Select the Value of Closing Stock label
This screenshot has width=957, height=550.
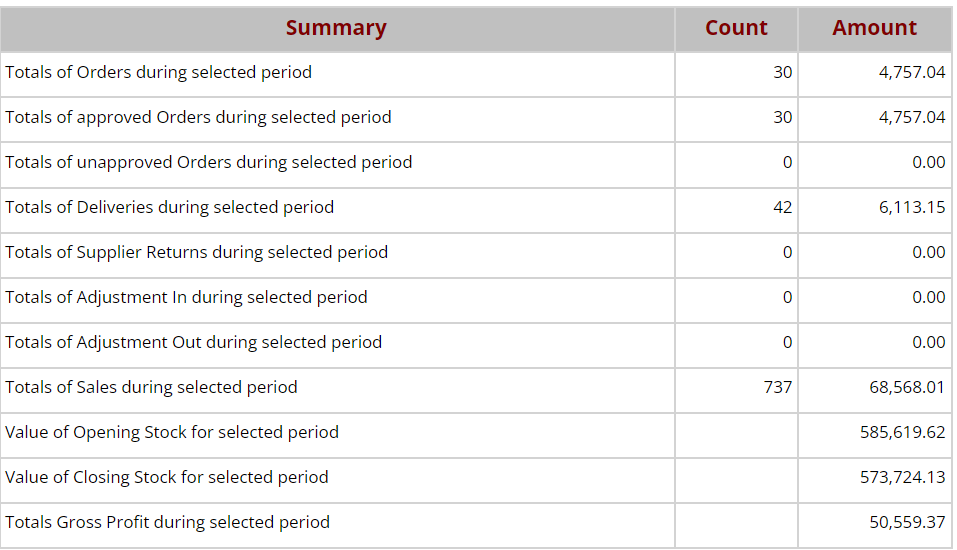point(167,477)
